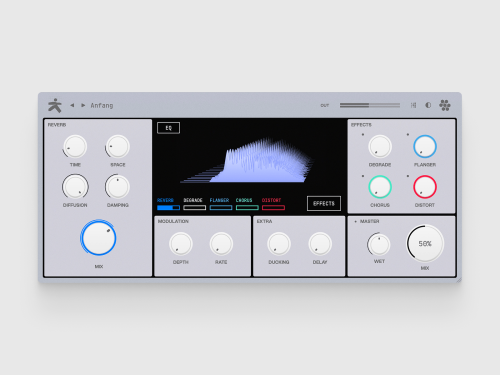Viewport: 500px width, 375px height.
Task: Click the bracket icon beside output meter
Action: (x=413, y=105)
